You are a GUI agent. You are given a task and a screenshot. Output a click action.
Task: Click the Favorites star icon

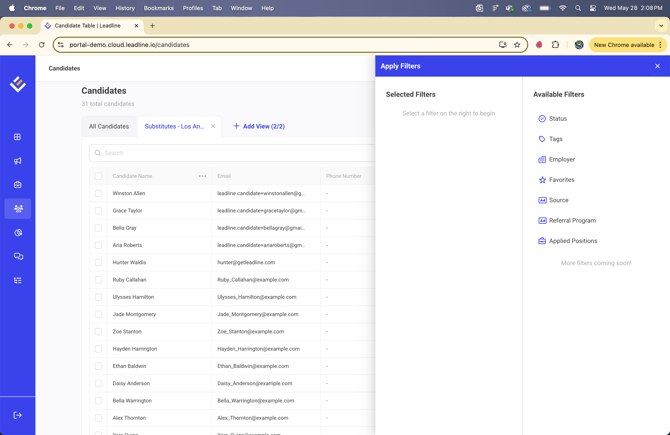pos(542,180)
